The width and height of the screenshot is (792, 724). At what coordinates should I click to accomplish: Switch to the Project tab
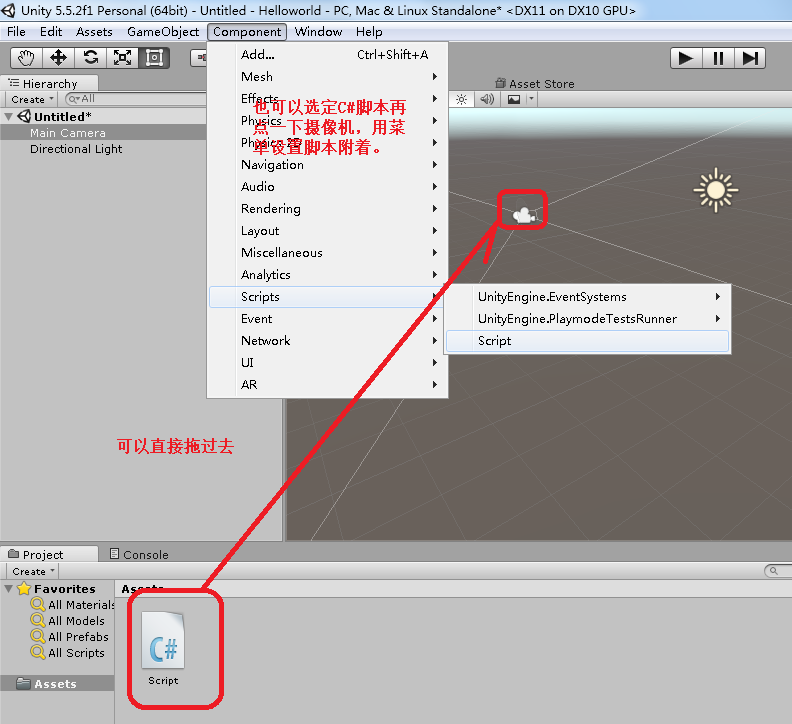(x=49, y=554)
